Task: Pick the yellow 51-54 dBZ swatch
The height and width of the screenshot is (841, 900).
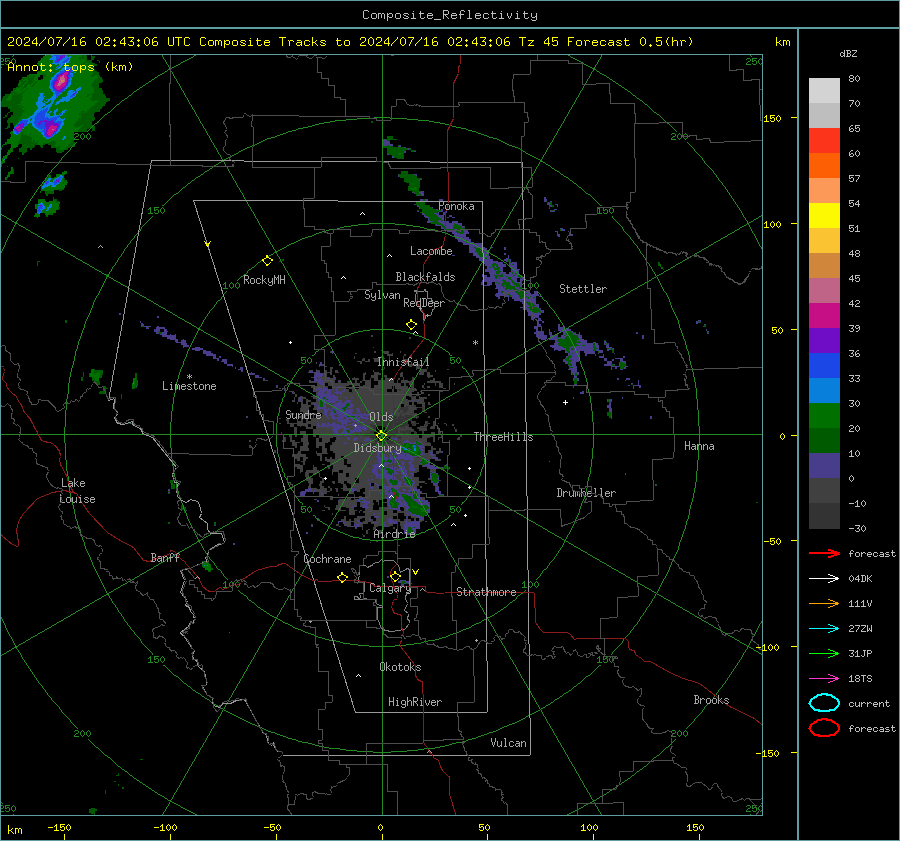Action: click(x=824, y=216)
